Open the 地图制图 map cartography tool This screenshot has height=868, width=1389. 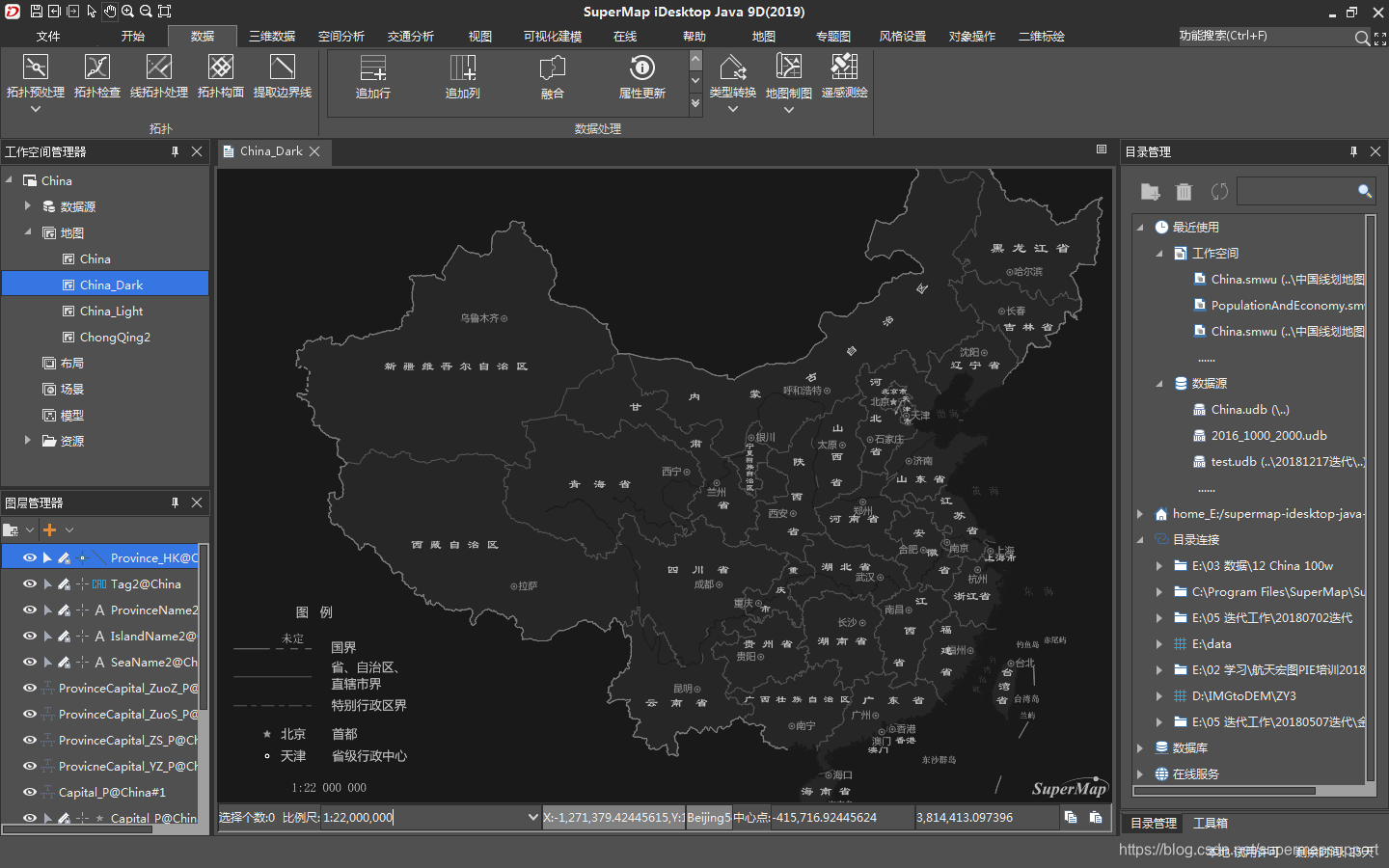[x=789, y=77]
